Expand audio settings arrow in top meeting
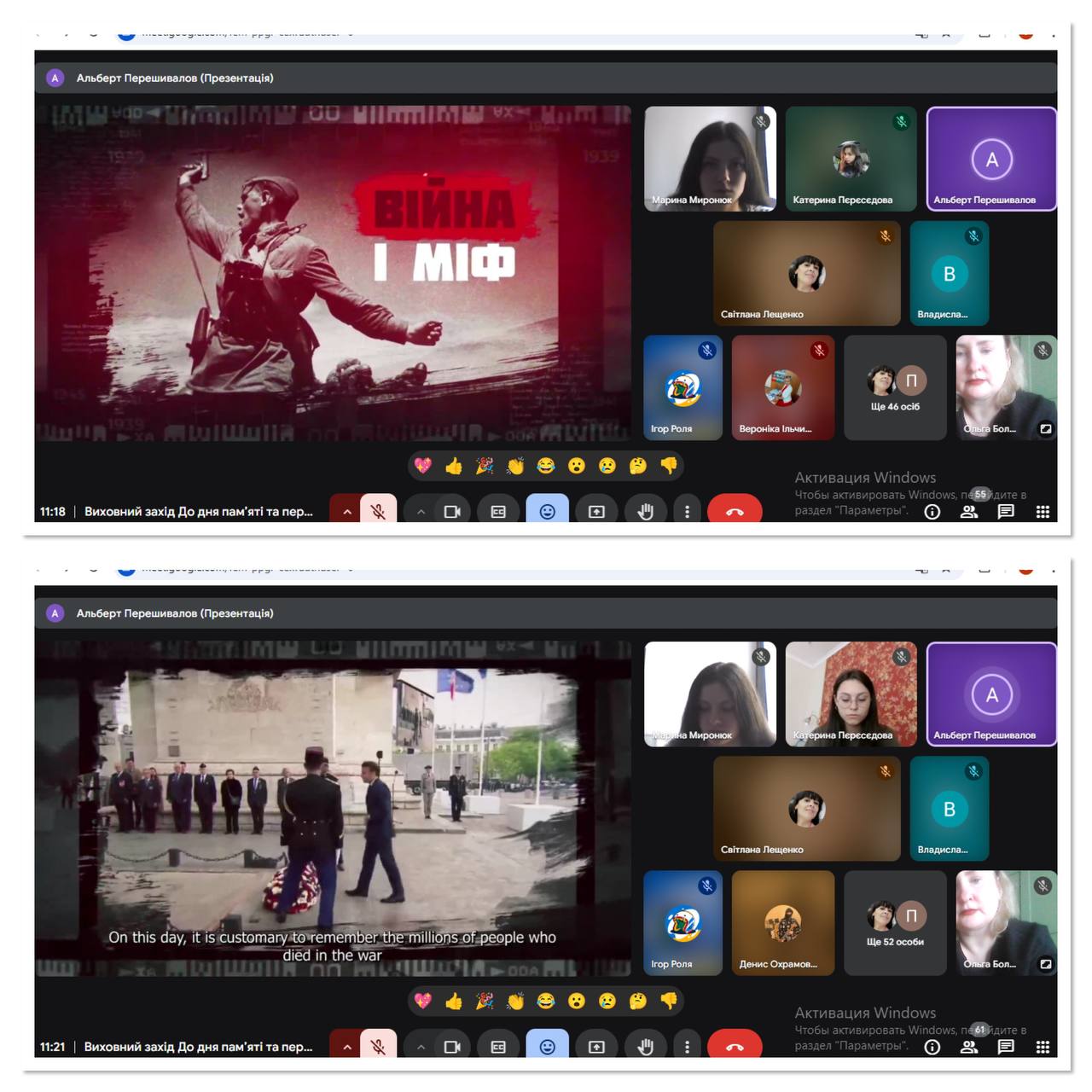Screen dimensions: 1092x1092 346,511
